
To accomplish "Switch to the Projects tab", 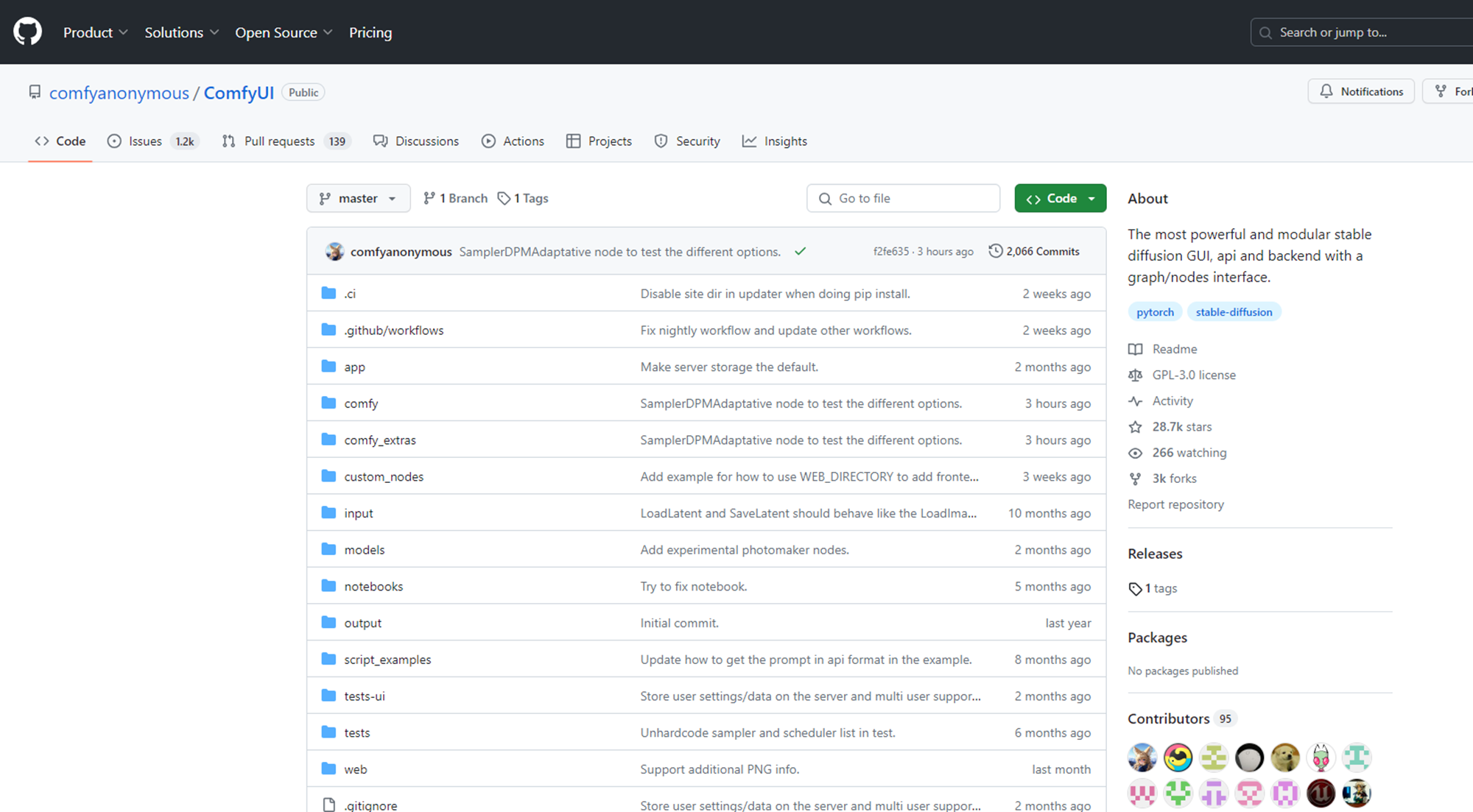I will pyautogui.click(x=599, y=141).
